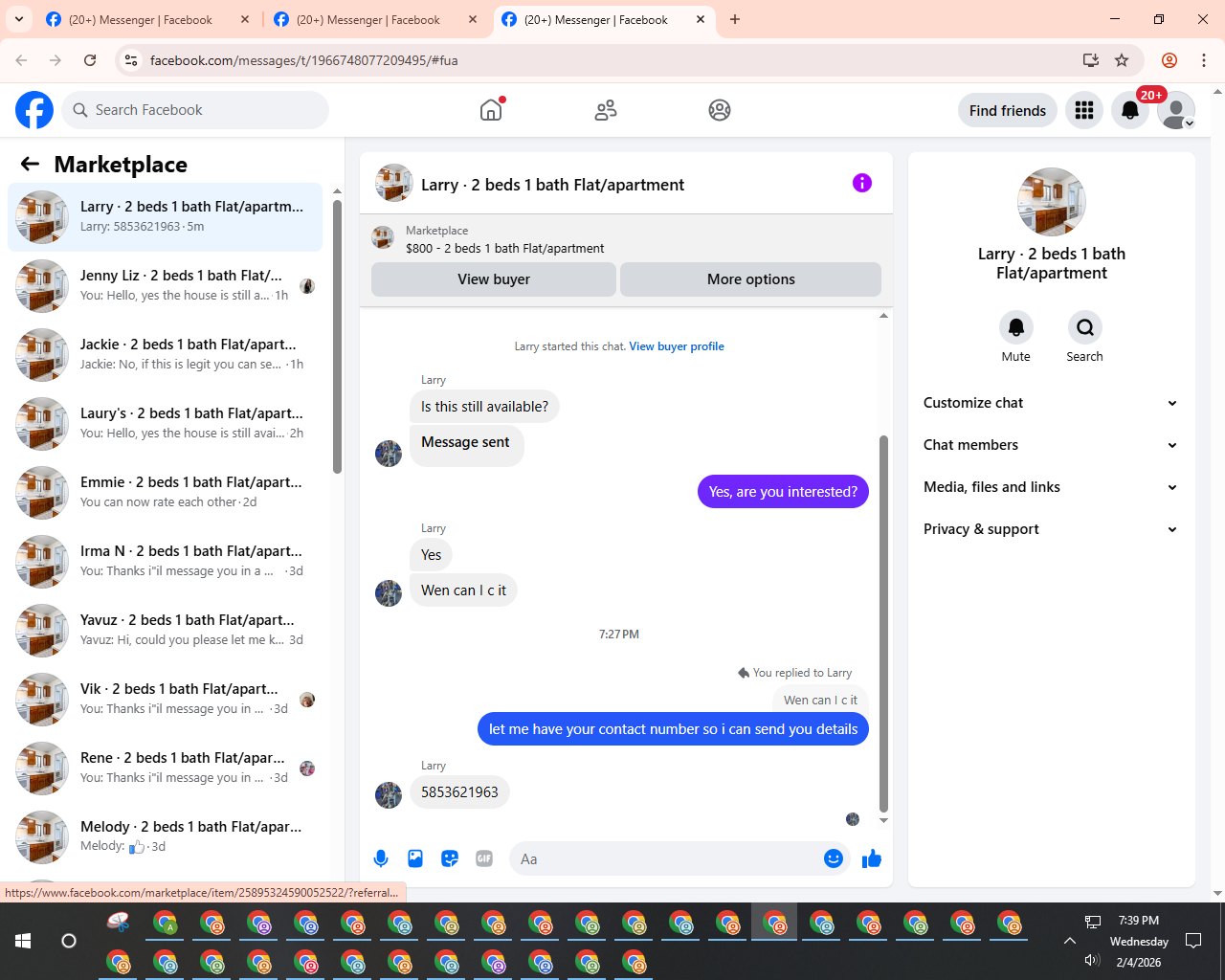The image size is (1225, 980).
Task: Attach a photo file icon
Action: tap(415, 858)
